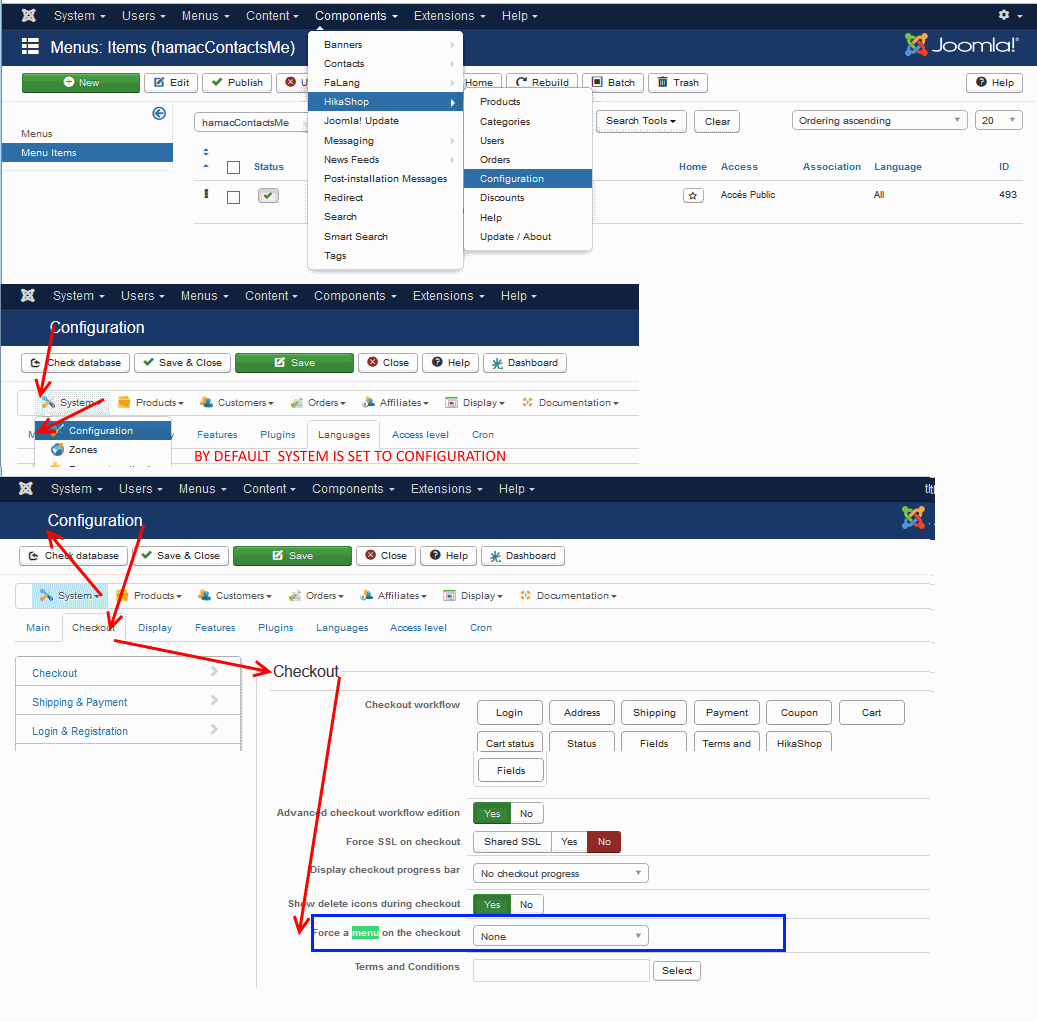The image size is (1037, 1022).
Task: Toggle the published status checkmark for row 493
Action: tap(268, 196)
